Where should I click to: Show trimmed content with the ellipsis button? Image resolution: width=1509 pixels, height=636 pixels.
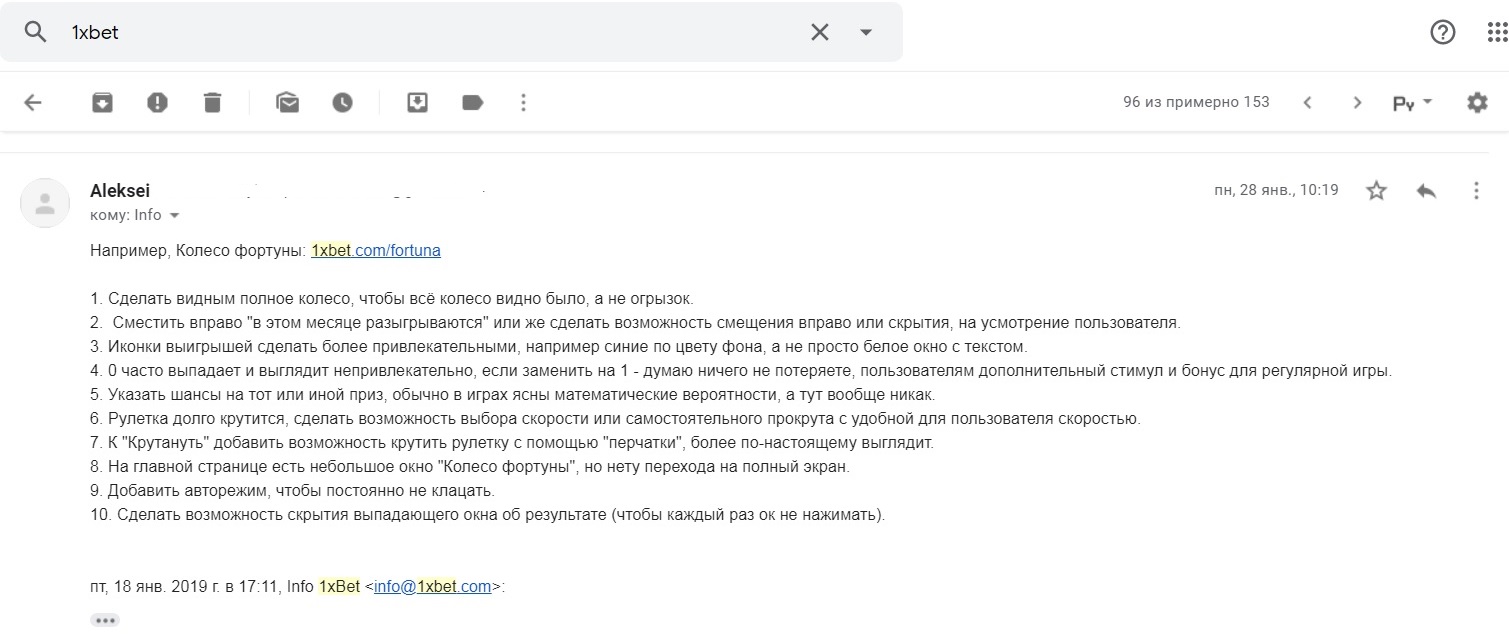[x=104, y=620]
